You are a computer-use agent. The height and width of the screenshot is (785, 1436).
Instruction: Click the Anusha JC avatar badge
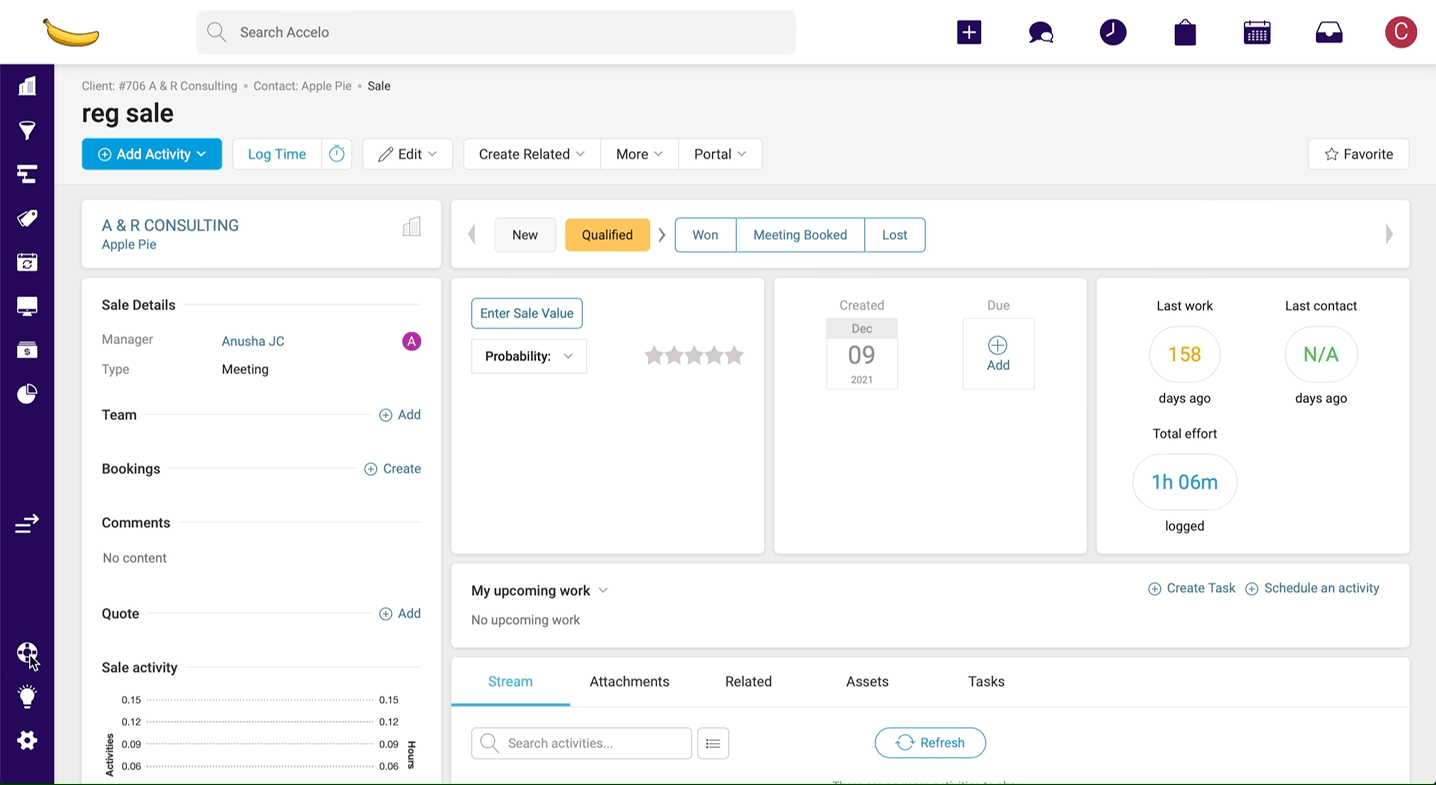[x=411, y=341]
